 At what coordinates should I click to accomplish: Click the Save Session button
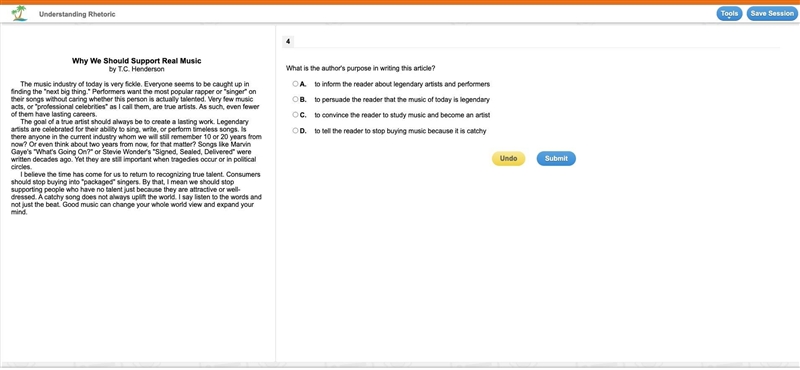point(772,14)
